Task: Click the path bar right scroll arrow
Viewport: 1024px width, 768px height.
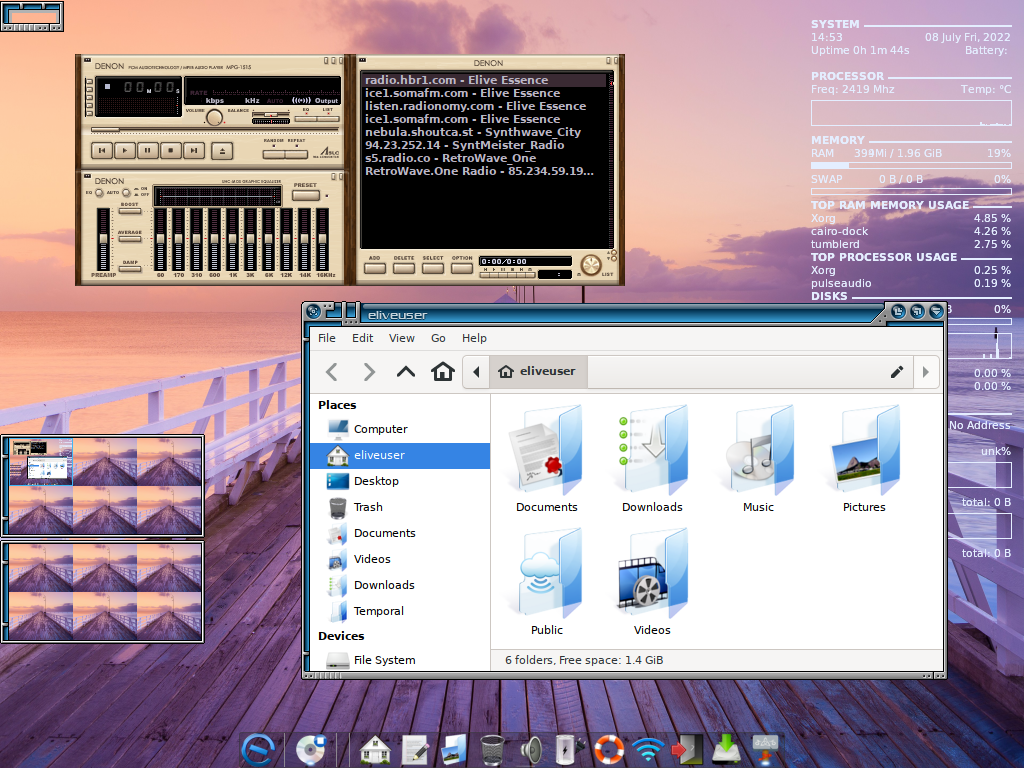Action: [x=925, y=372]
